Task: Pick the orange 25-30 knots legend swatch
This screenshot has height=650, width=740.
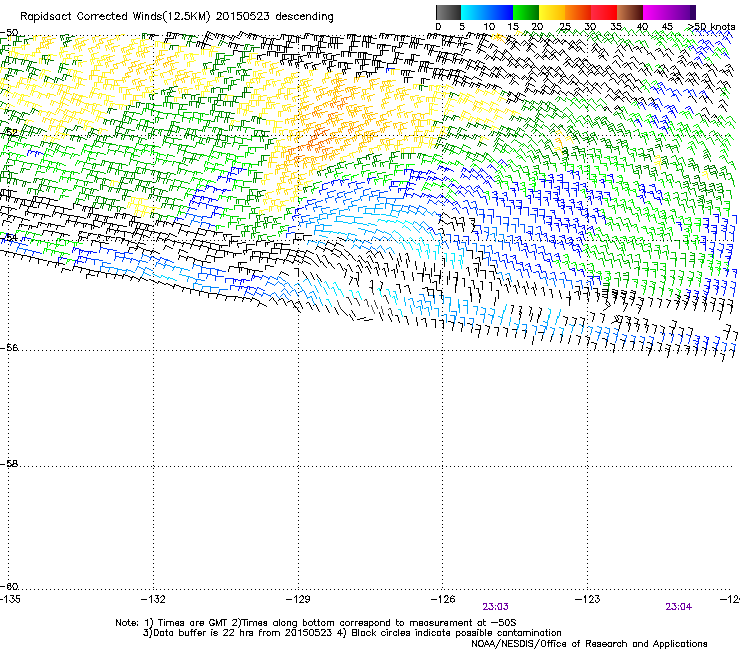Action: (x=578, y=12)
